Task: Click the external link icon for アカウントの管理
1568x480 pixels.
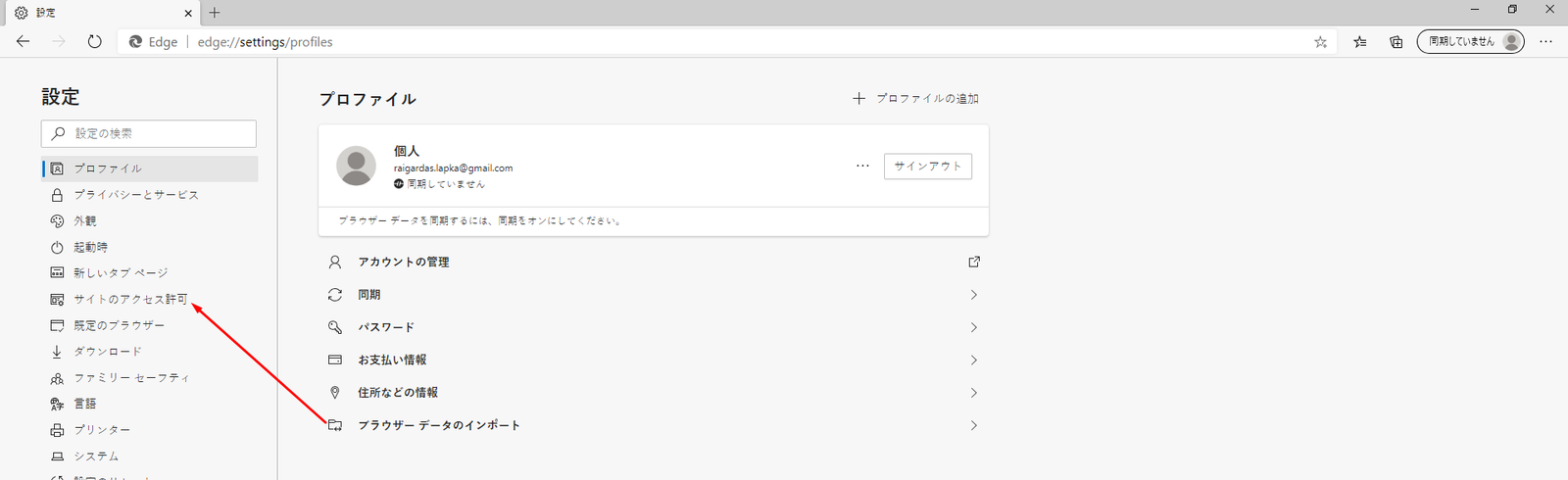Action: (x=973, y=262)
